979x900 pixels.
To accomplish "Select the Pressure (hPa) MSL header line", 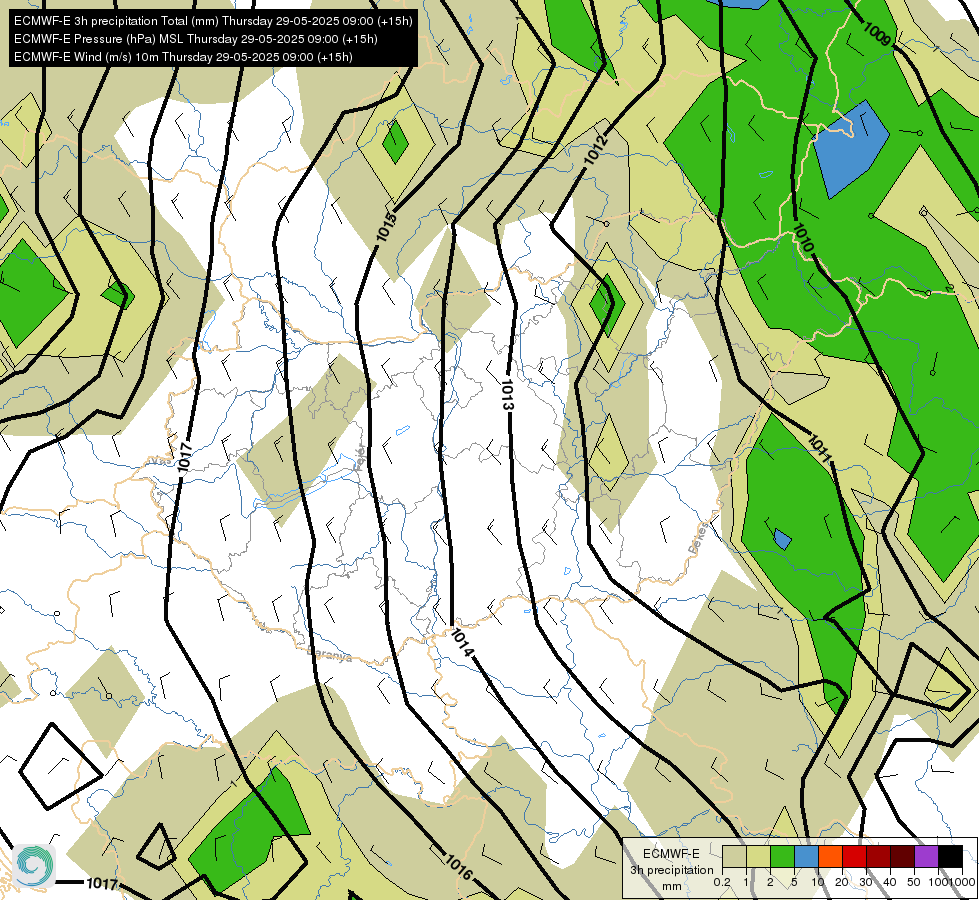I will click(x=195, y=39).
